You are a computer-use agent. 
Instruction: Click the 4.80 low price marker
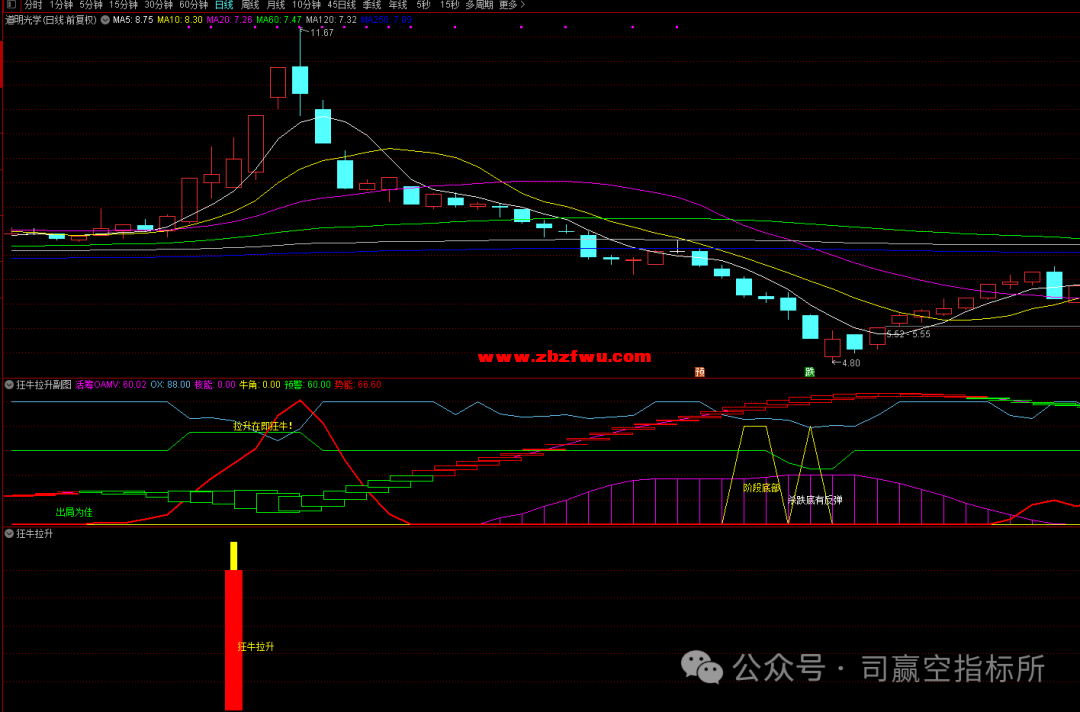coord(851,363)
